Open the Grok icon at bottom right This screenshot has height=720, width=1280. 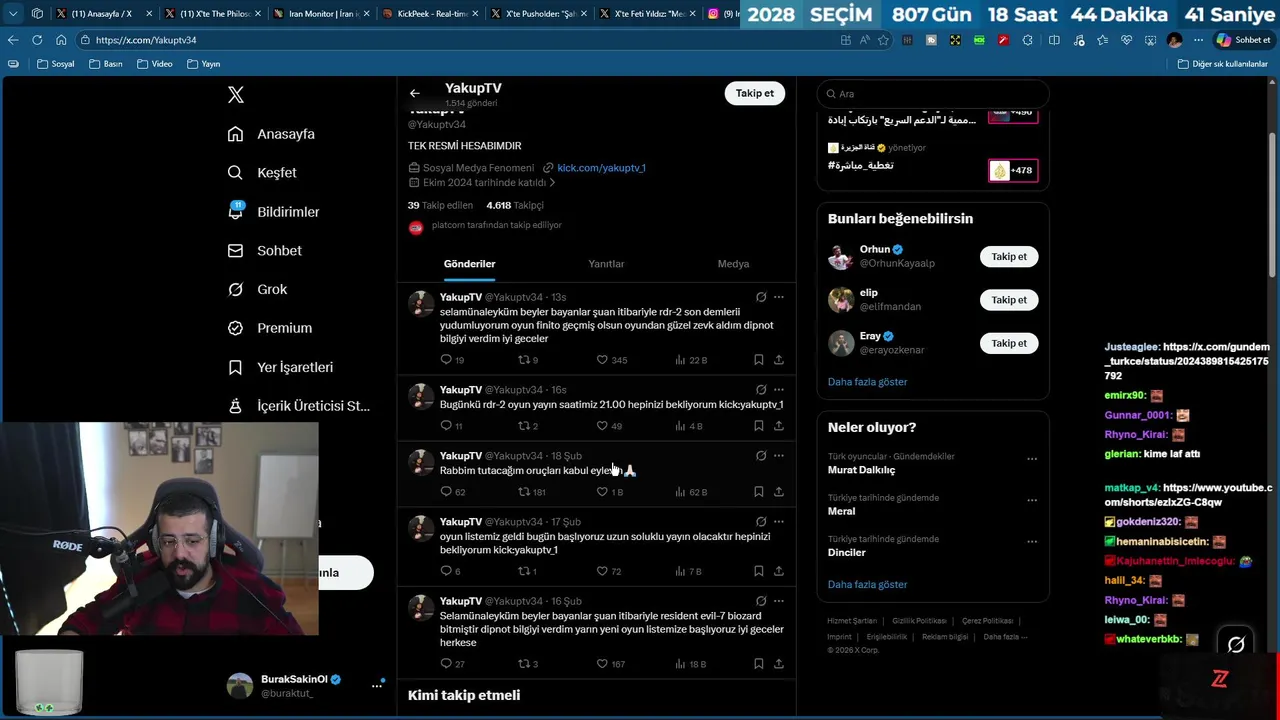click(1236, 645)
